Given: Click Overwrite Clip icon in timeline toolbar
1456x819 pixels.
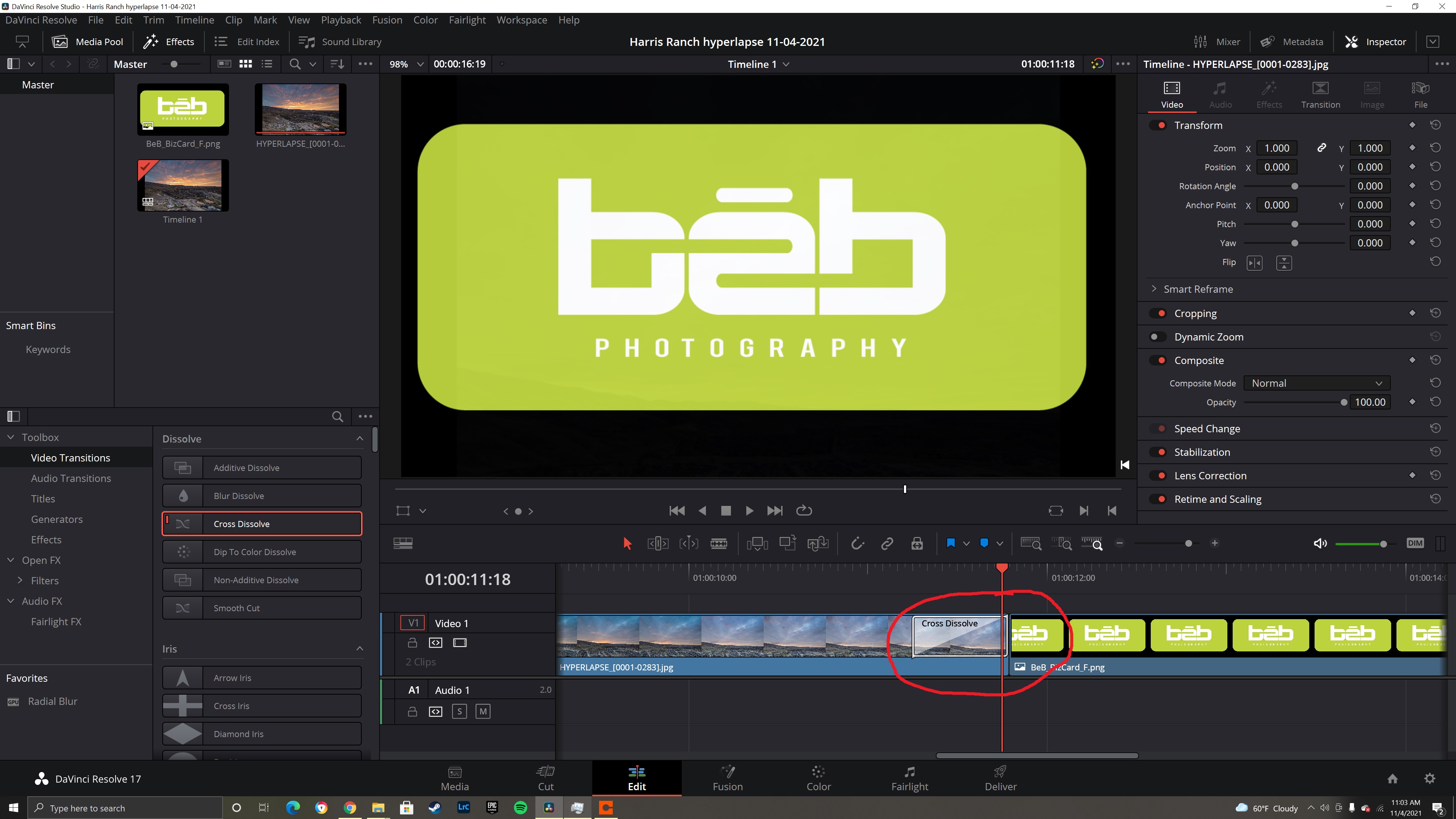Looking at the screenshot, I should (x=788, y=543).
